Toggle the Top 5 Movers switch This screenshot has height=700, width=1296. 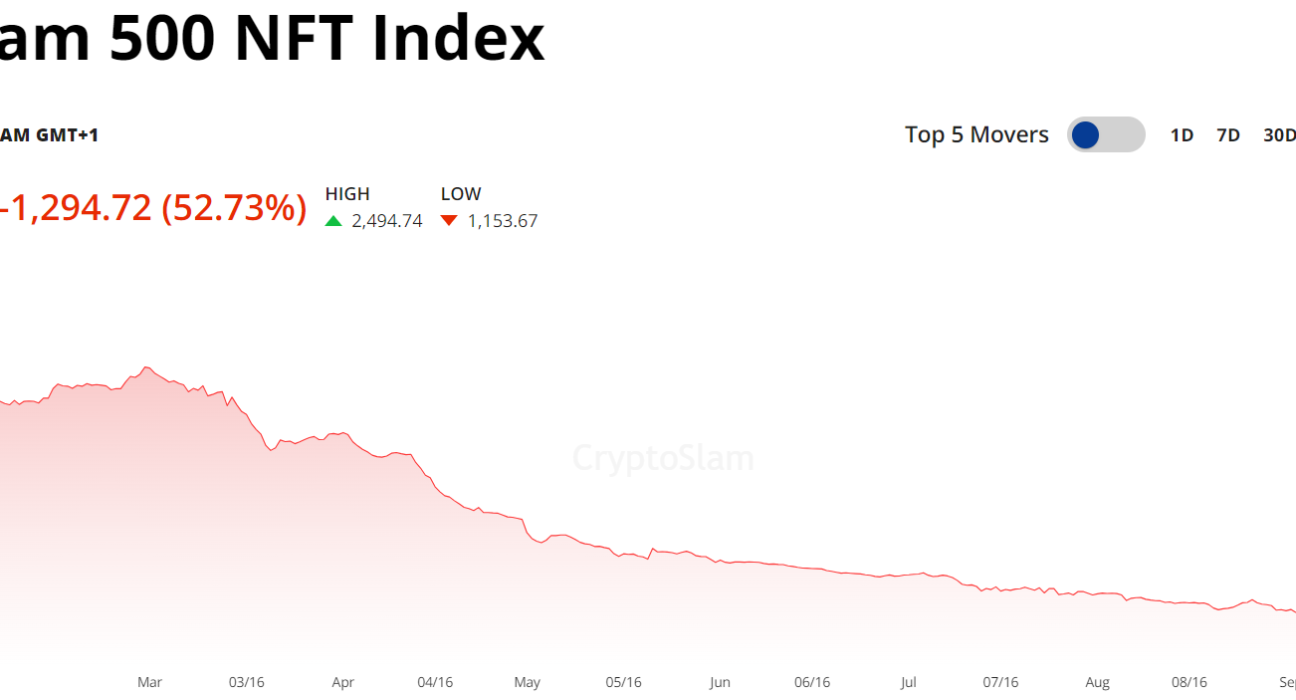(1105, 135)
